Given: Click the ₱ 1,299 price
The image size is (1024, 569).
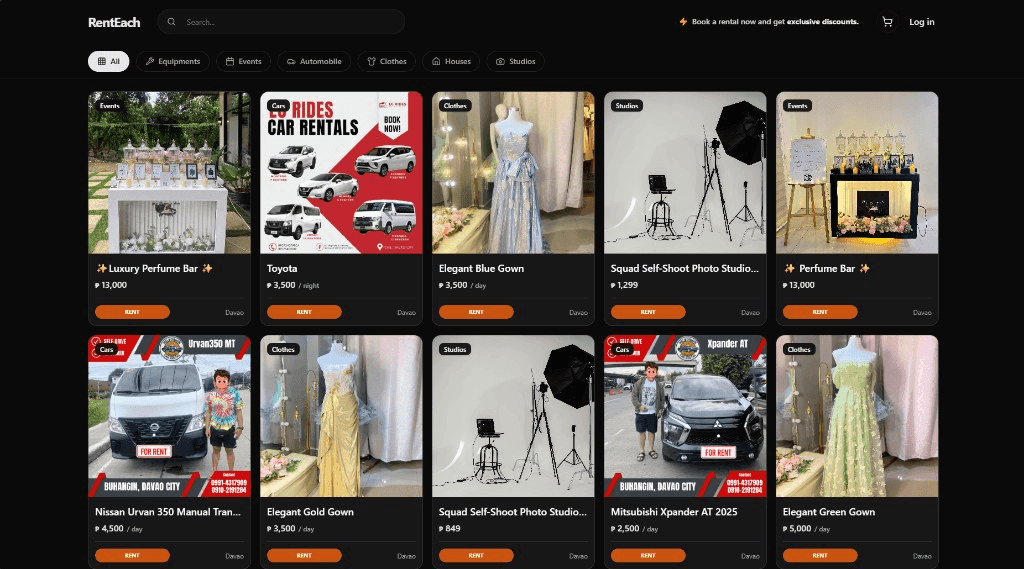Looking at the screenshot, I should (624, 285).
